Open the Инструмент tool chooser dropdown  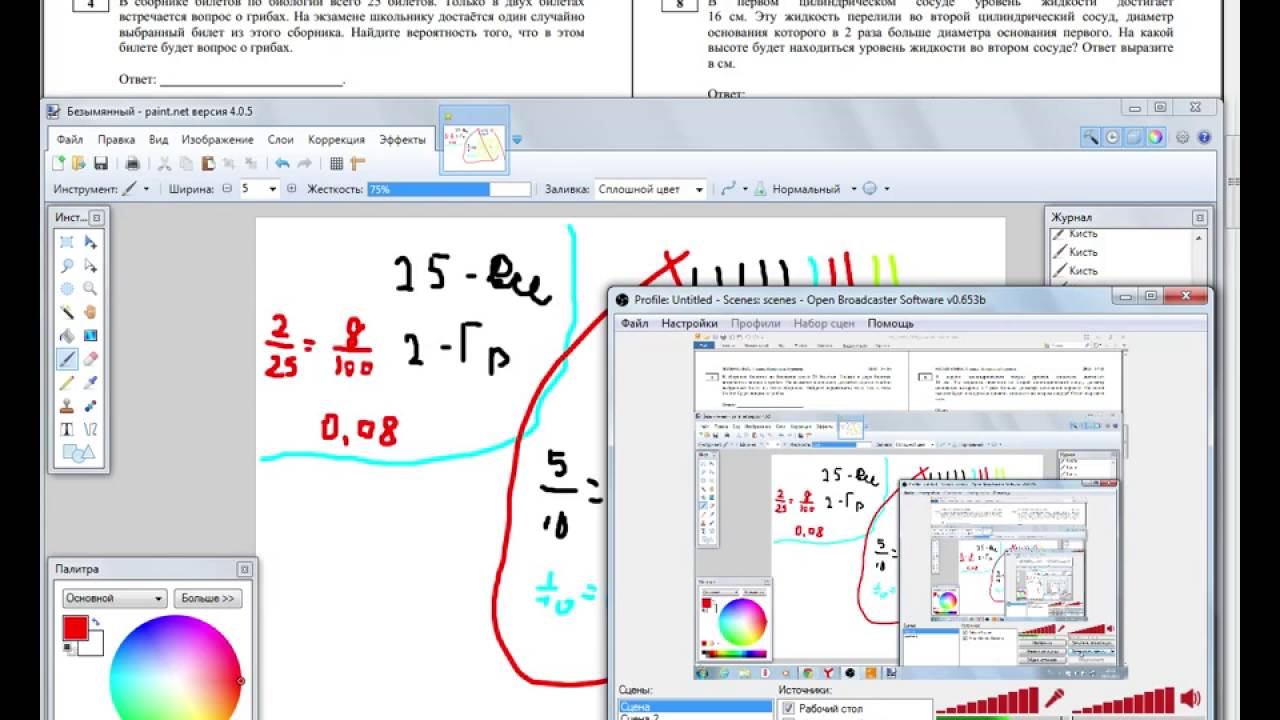tap(136, 188)
